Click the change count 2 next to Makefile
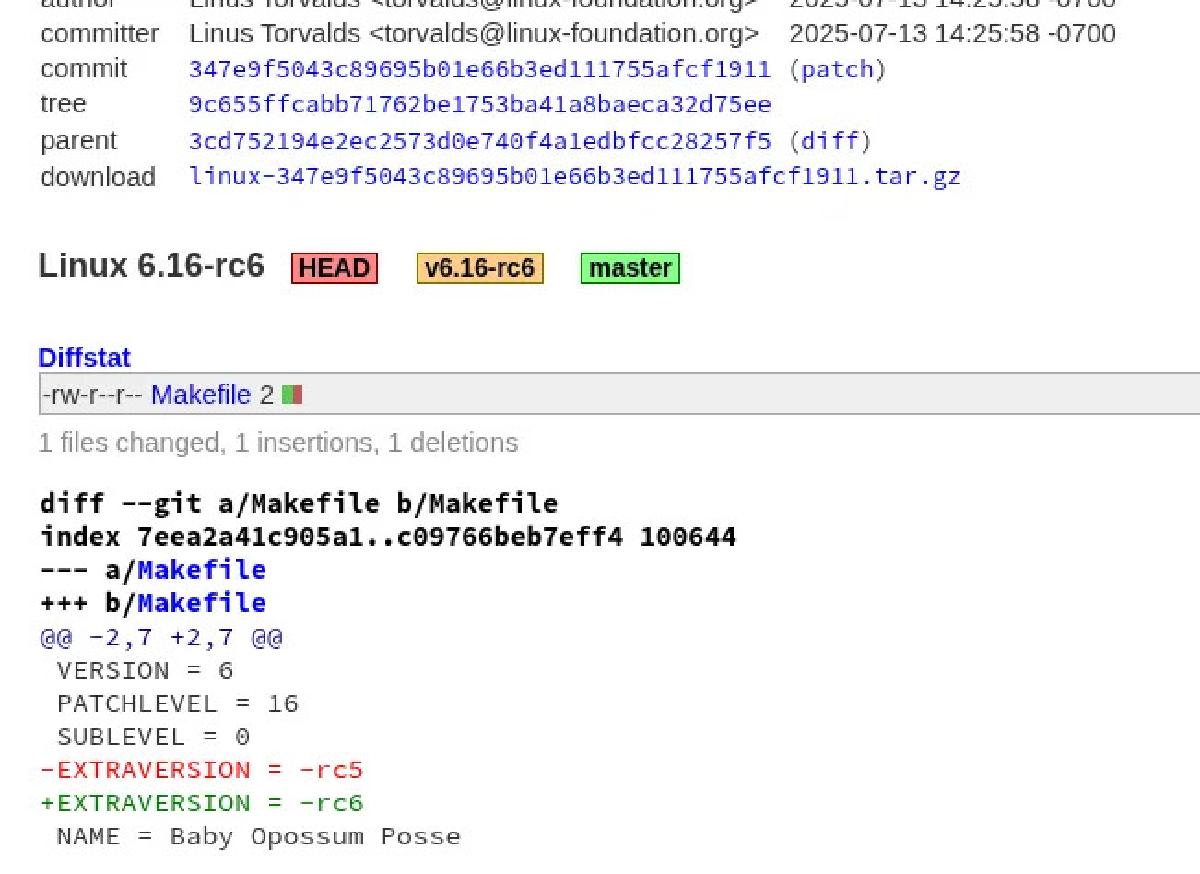This screenshot has width=1200, height=874. tap(266, 394)
